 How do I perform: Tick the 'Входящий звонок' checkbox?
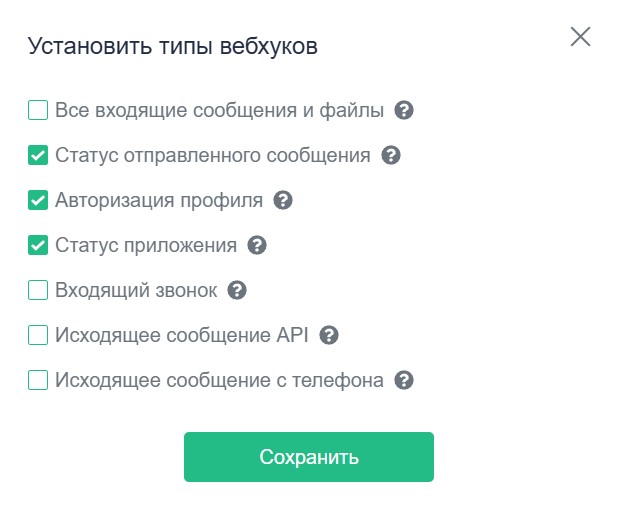pyautogui.click(x=38, y=290)
